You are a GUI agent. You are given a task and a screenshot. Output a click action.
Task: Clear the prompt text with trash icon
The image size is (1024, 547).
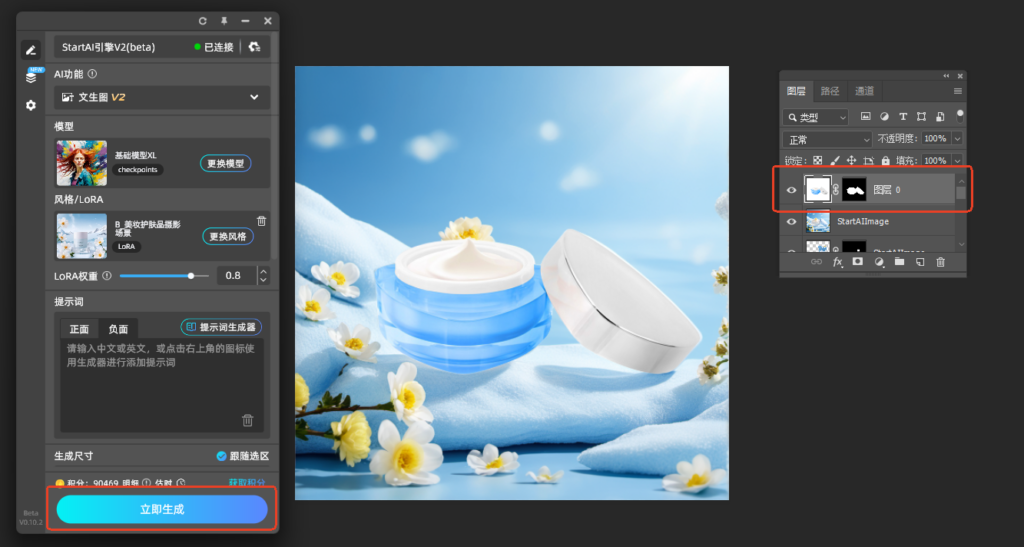point(248,420)
